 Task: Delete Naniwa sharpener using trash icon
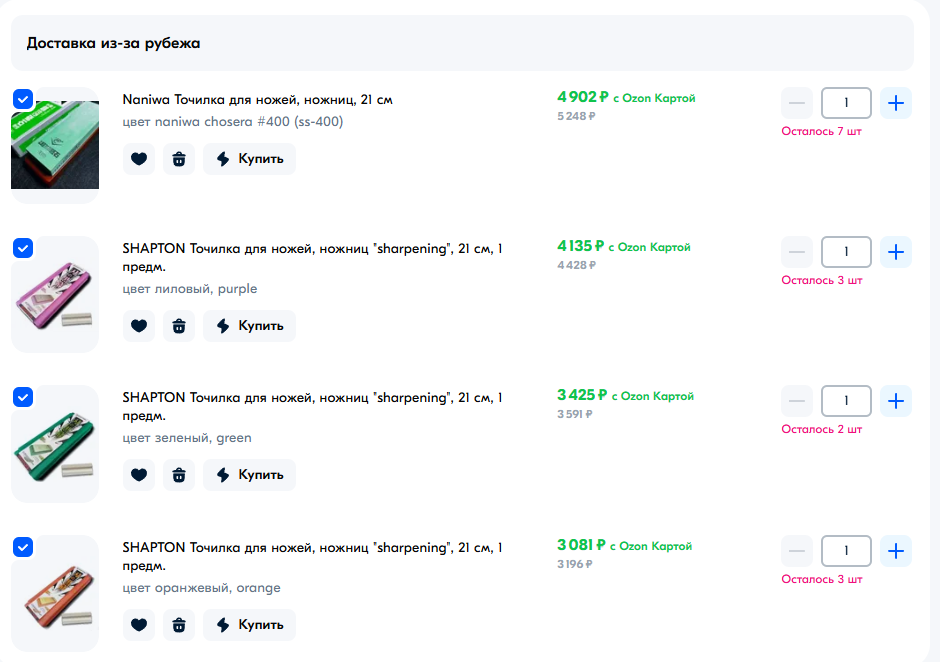[179, 159]
